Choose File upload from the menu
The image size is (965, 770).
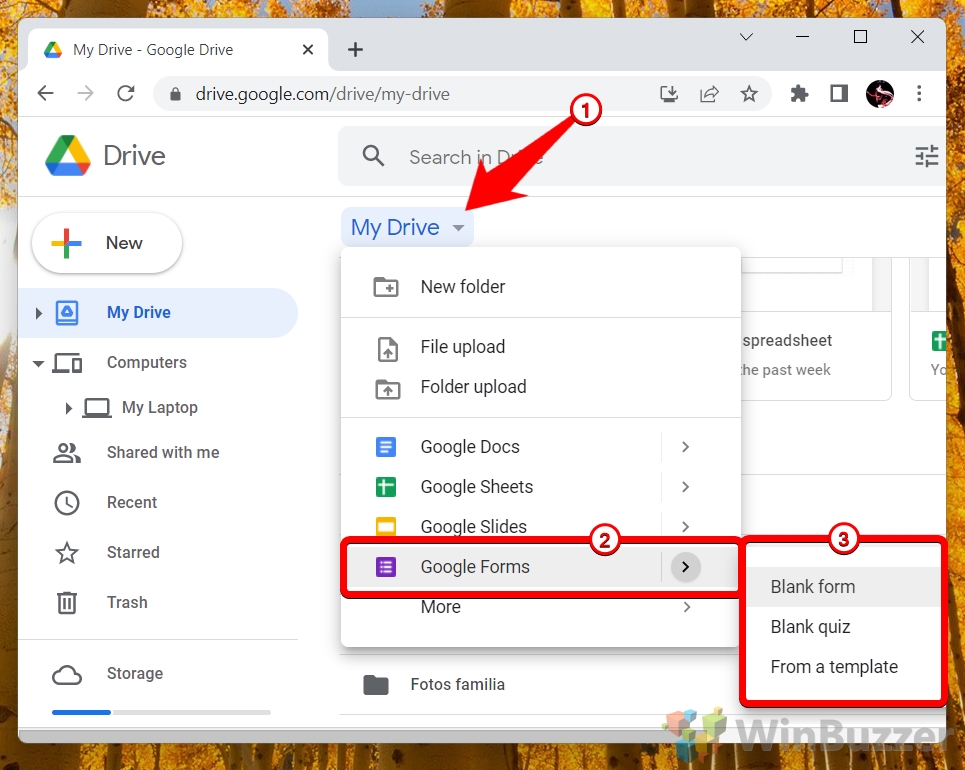(x=540, y=347)
